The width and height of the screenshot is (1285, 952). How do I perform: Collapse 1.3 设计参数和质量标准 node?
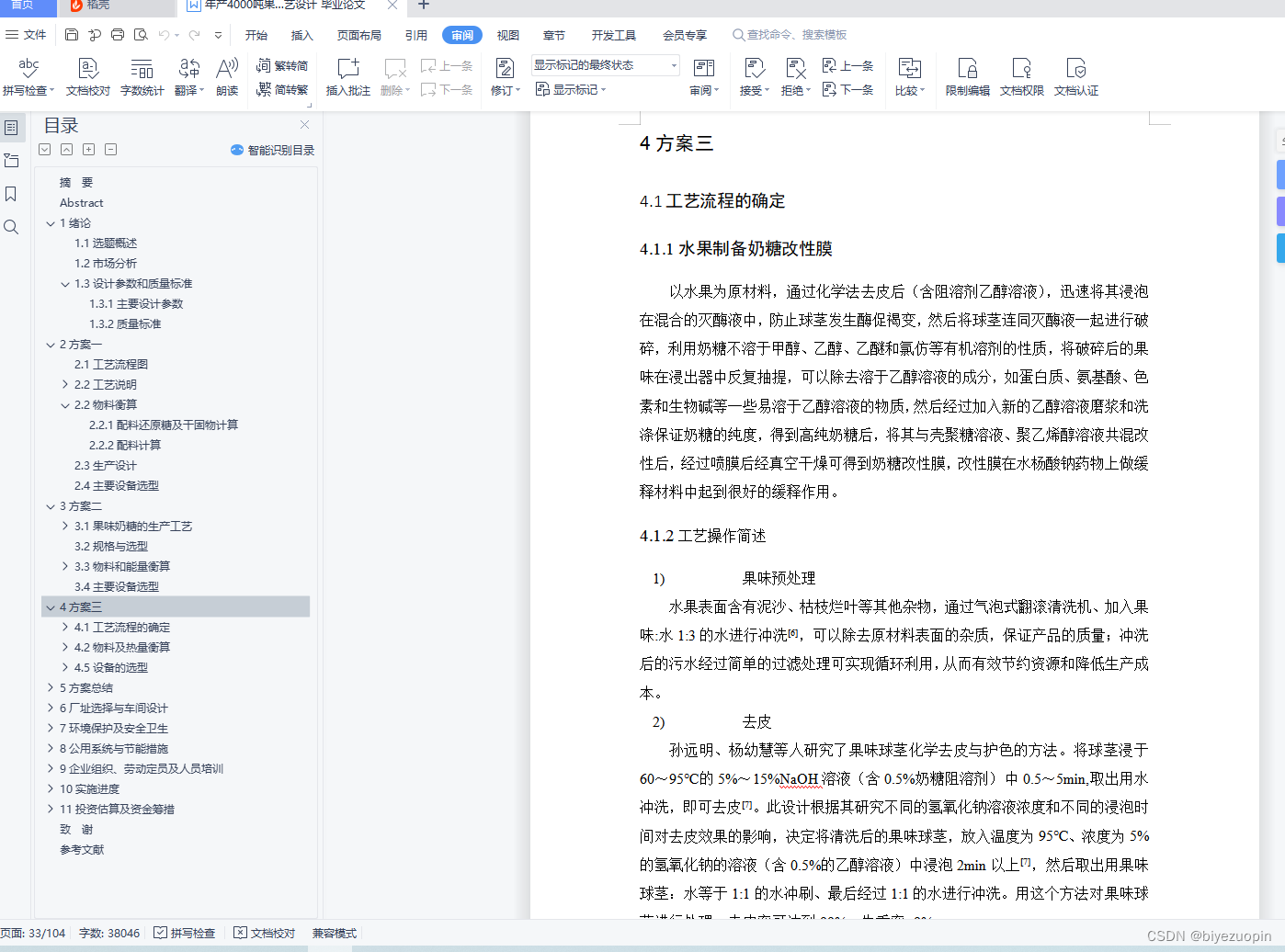point(65,284)
